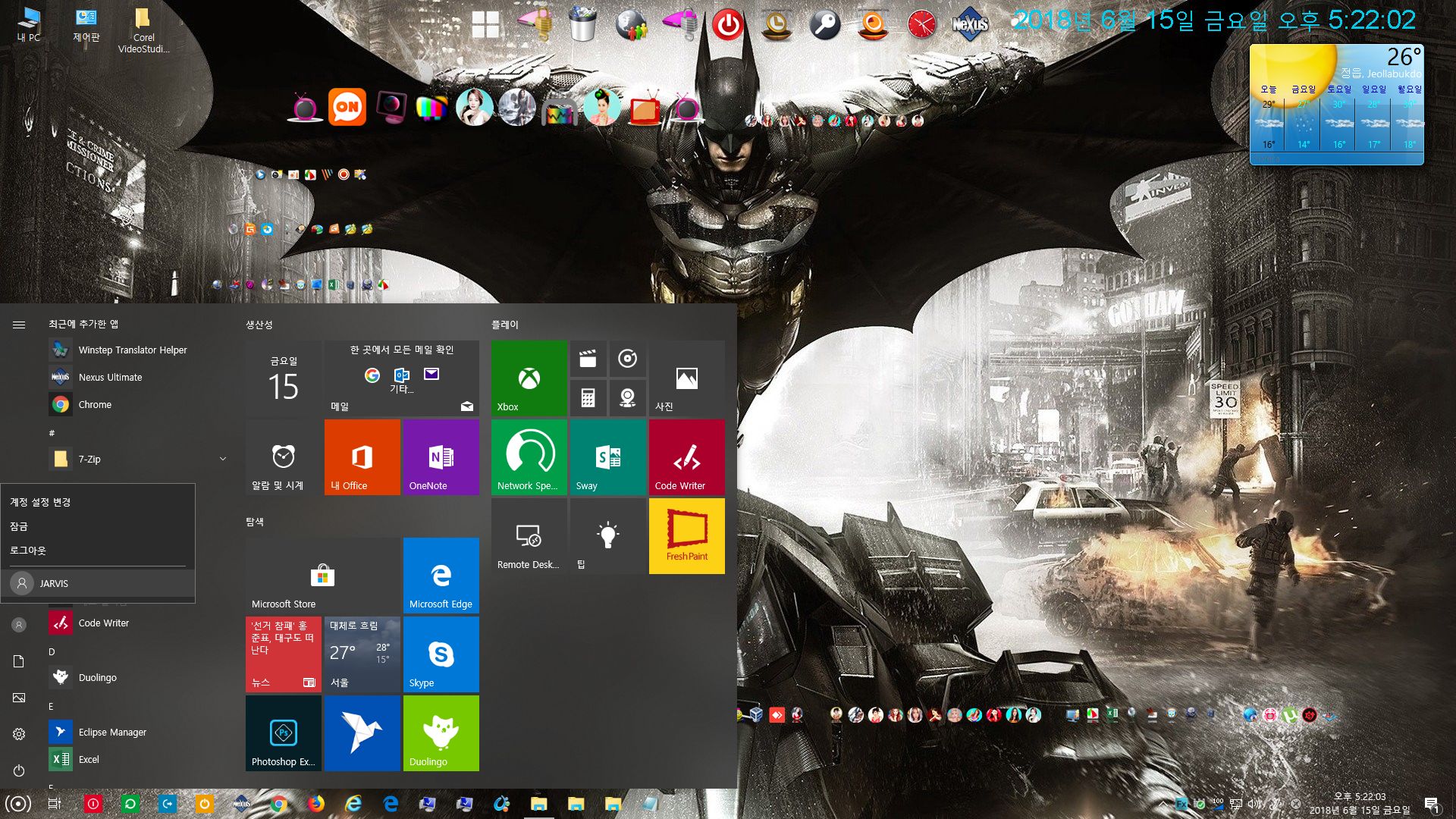Open the Seoul weather tile
Screen dimensions: 1456x819
pos(362,654)
